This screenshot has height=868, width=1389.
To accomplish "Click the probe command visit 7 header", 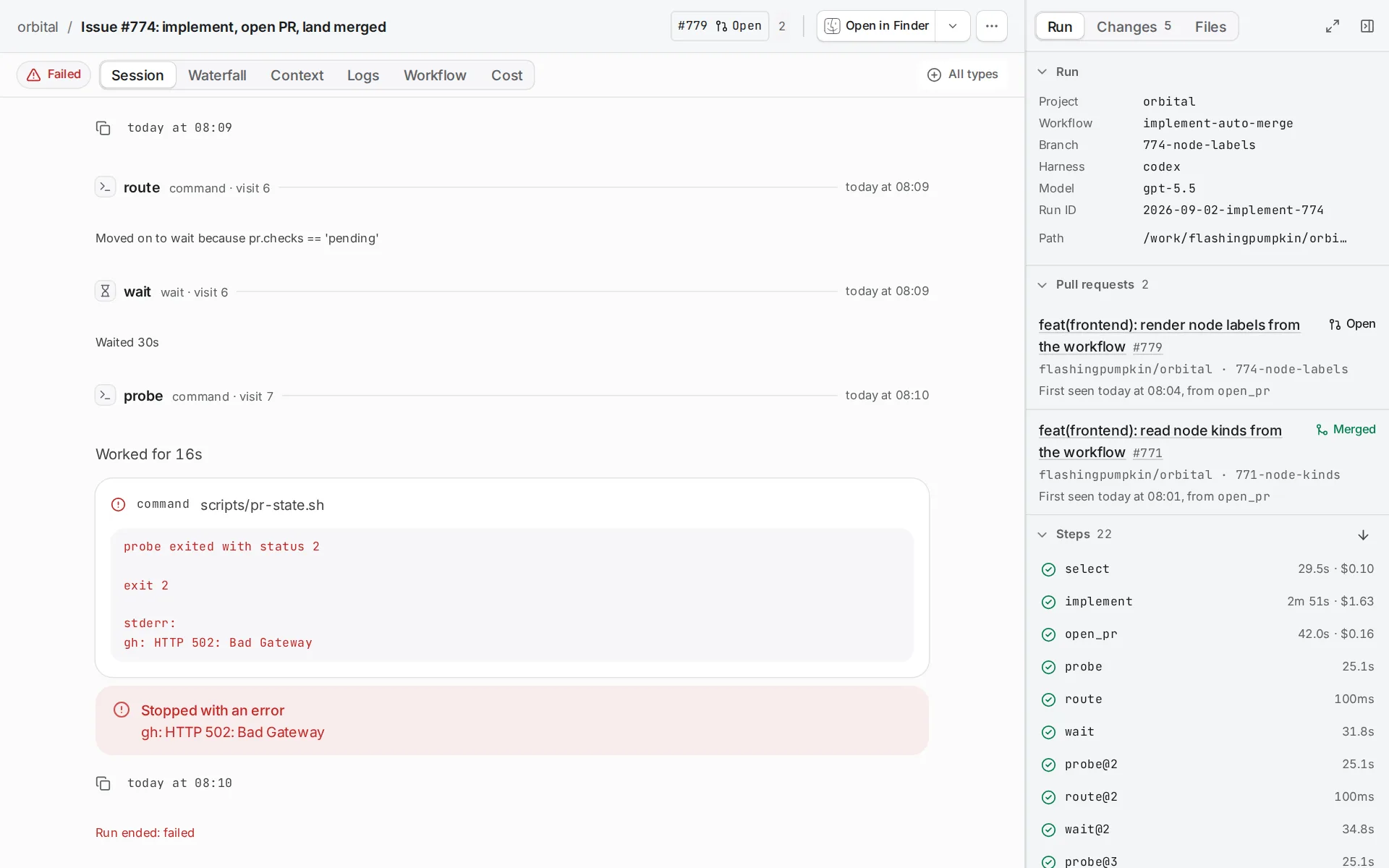I will pyautogui.click(x=511, y=396).
